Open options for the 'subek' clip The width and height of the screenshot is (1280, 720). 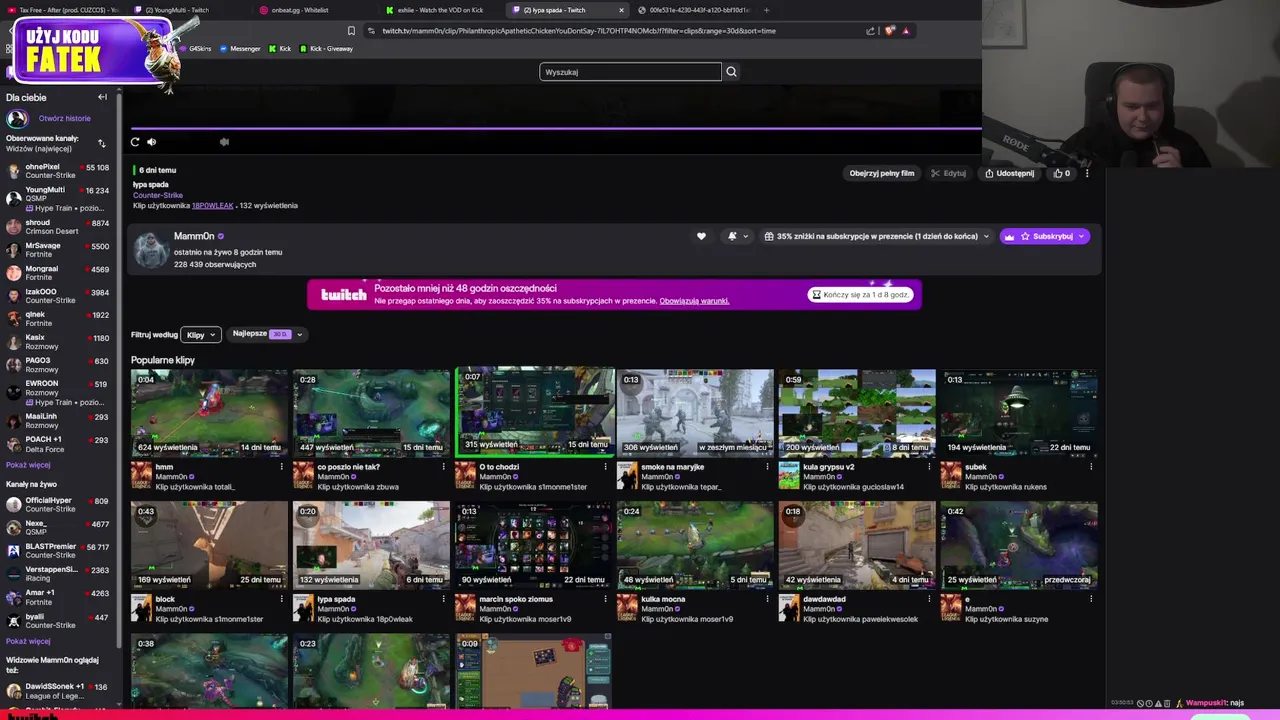1091,467
